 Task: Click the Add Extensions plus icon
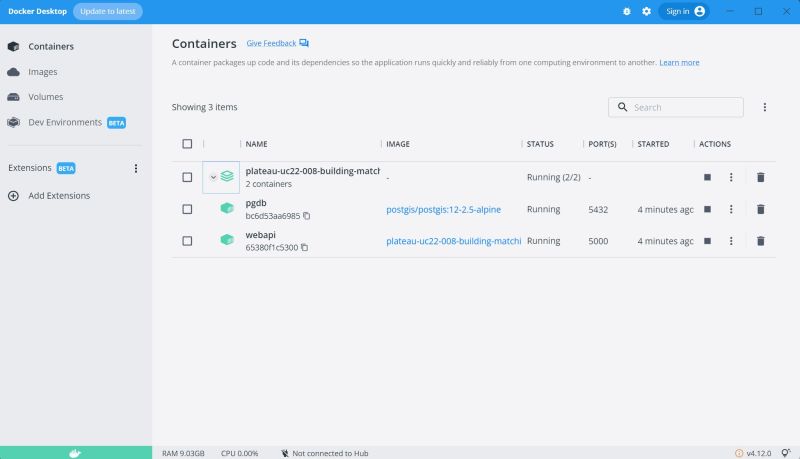(x=14, y=196)
